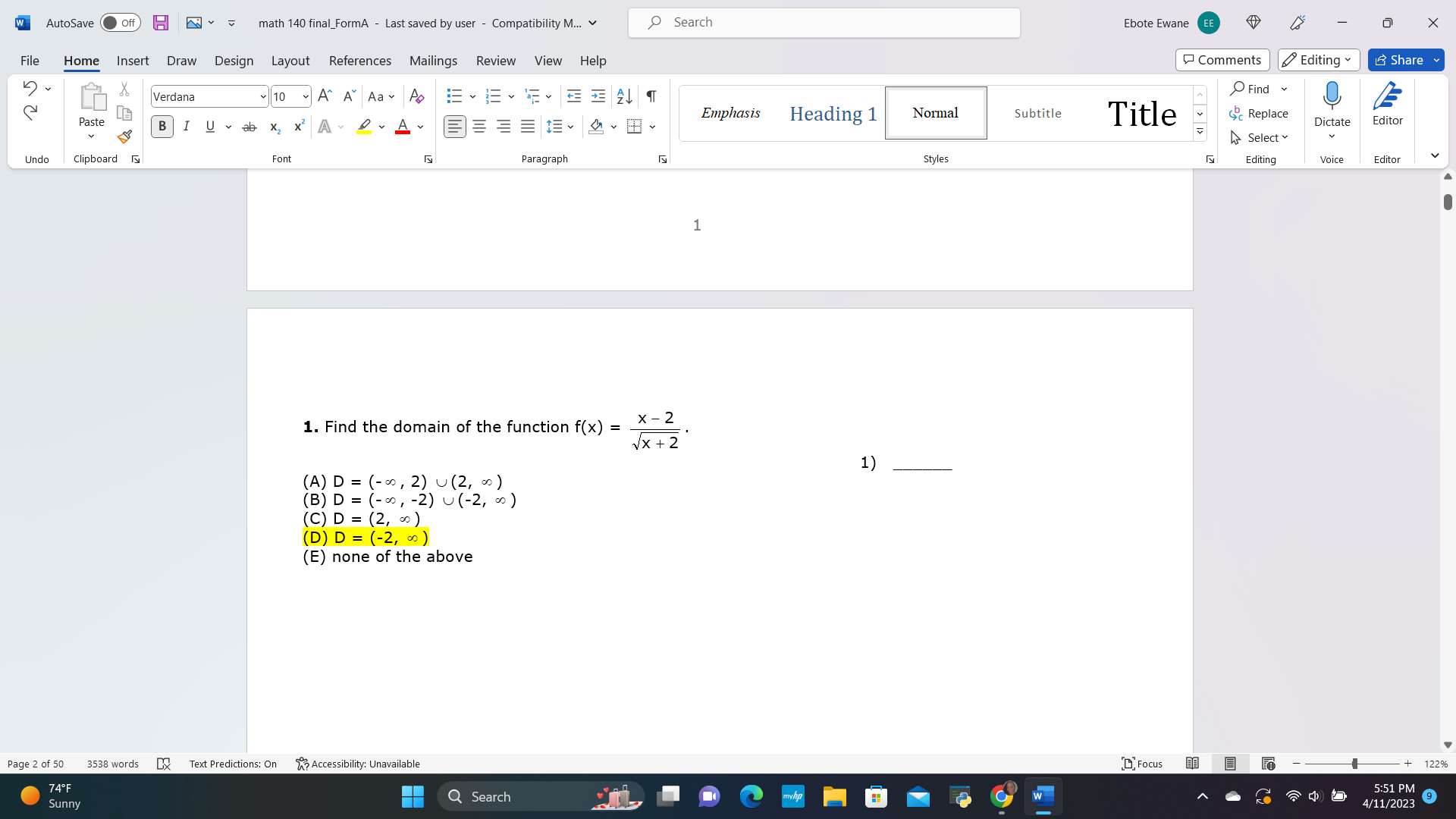Apply the Heading 1 style
Screen dimensions: 1456x819
pyautogui.click(x=833, y=113)
